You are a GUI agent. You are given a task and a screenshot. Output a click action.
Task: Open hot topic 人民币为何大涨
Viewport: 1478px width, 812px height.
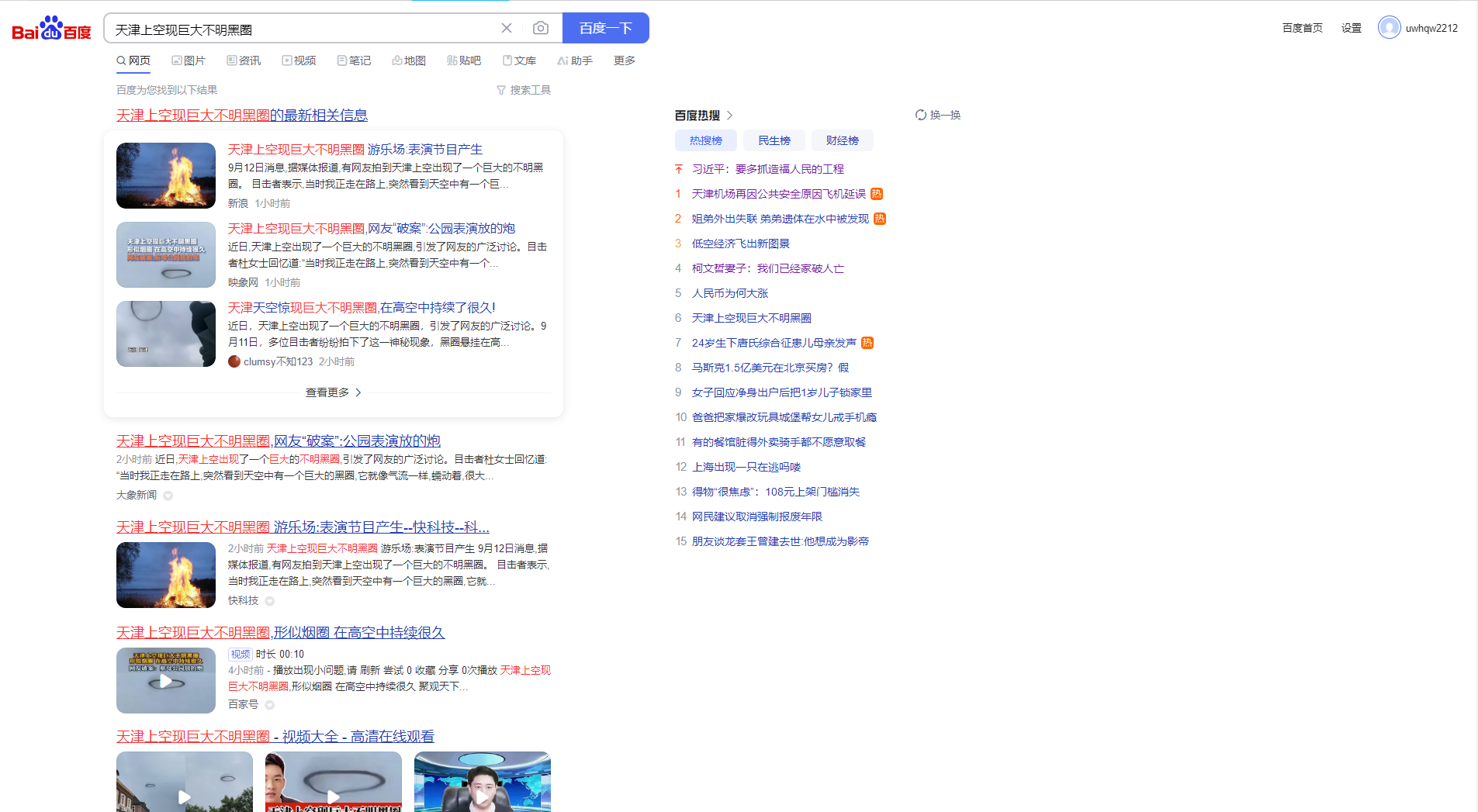(x=730, y=293)
